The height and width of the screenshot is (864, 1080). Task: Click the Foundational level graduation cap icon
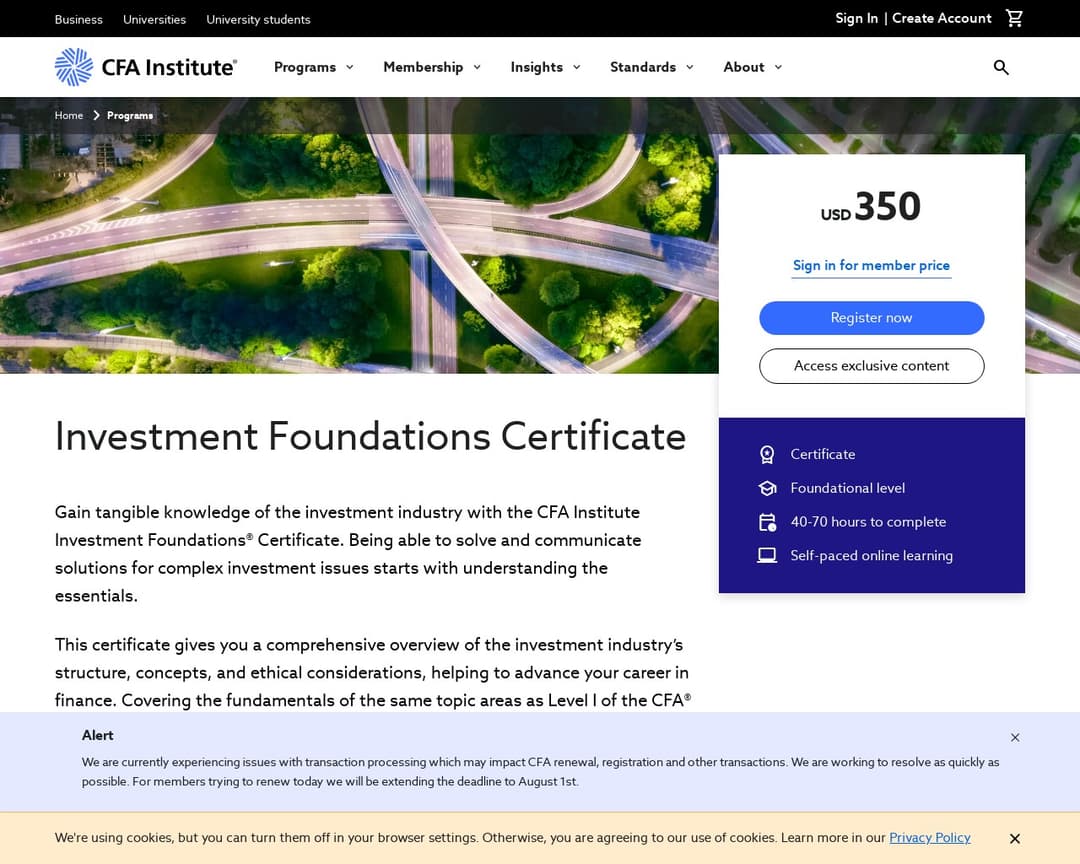point(767,488)
